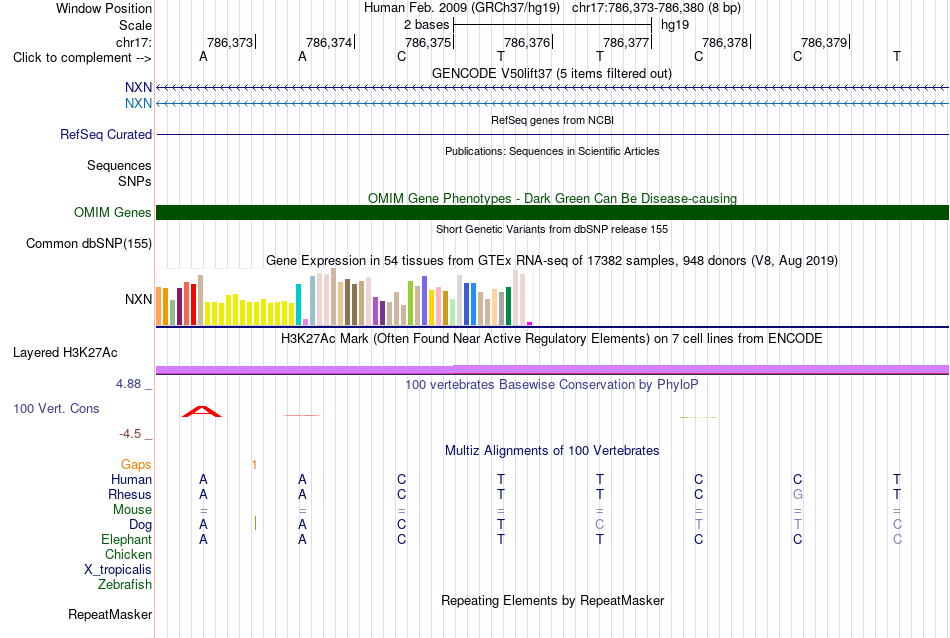Click the hg19 scale label
950x638 pixels.
[x=675, y=25]
